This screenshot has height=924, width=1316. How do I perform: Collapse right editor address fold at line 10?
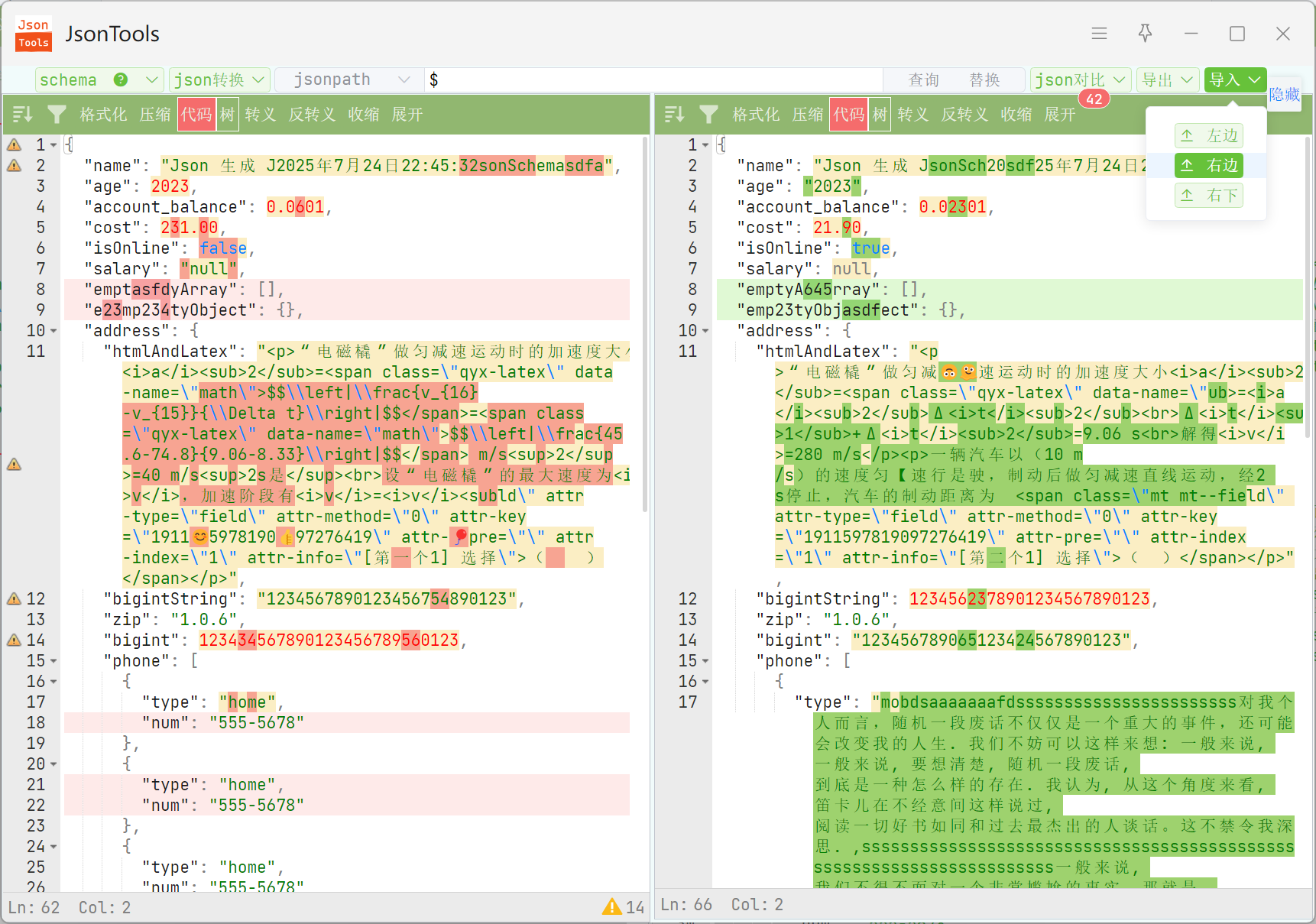[x=705, y=331]
